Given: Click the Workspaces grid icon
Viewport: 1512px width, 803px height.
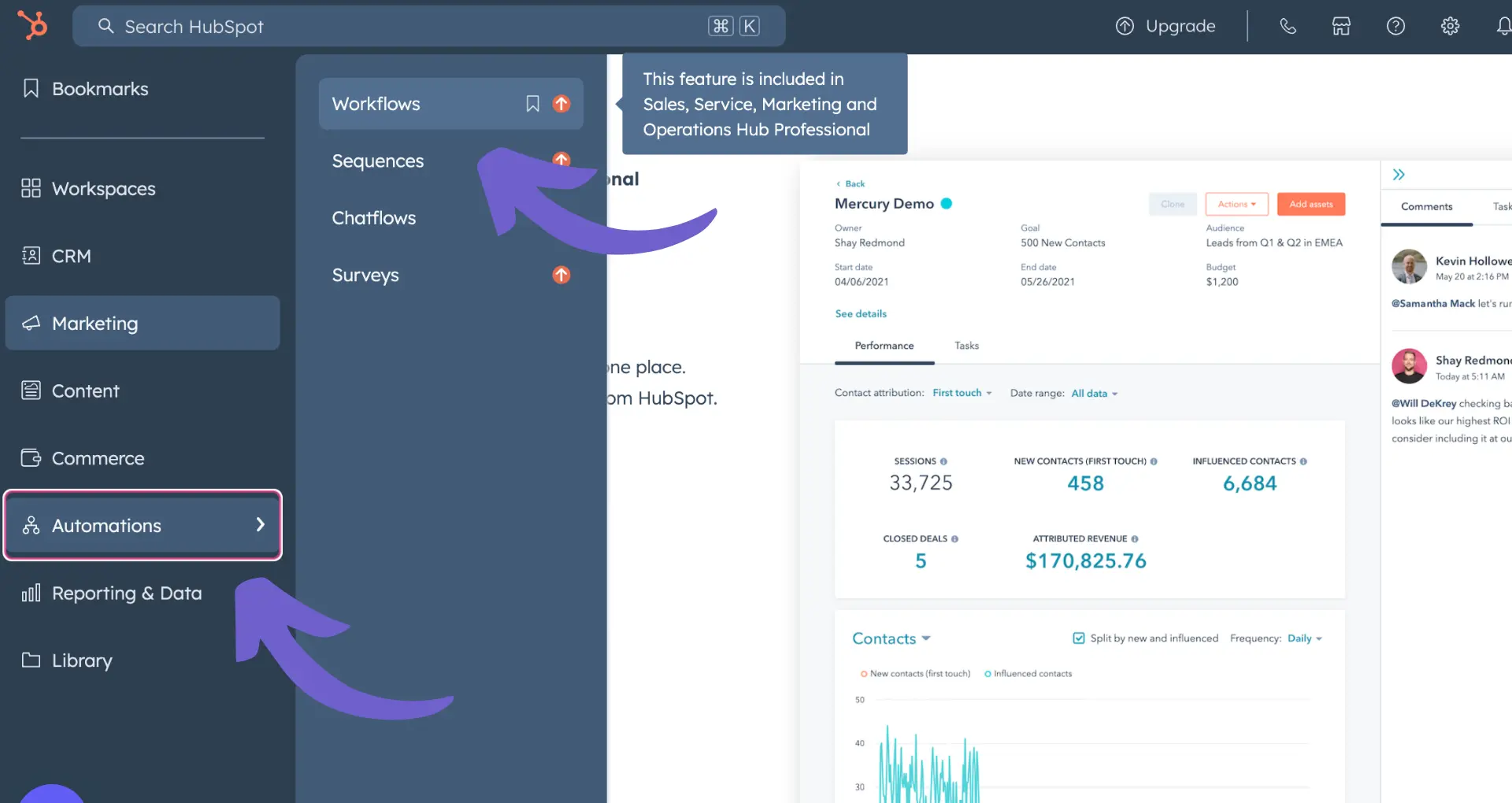Looking at the screenshot, I should click(x=31, y=188).
